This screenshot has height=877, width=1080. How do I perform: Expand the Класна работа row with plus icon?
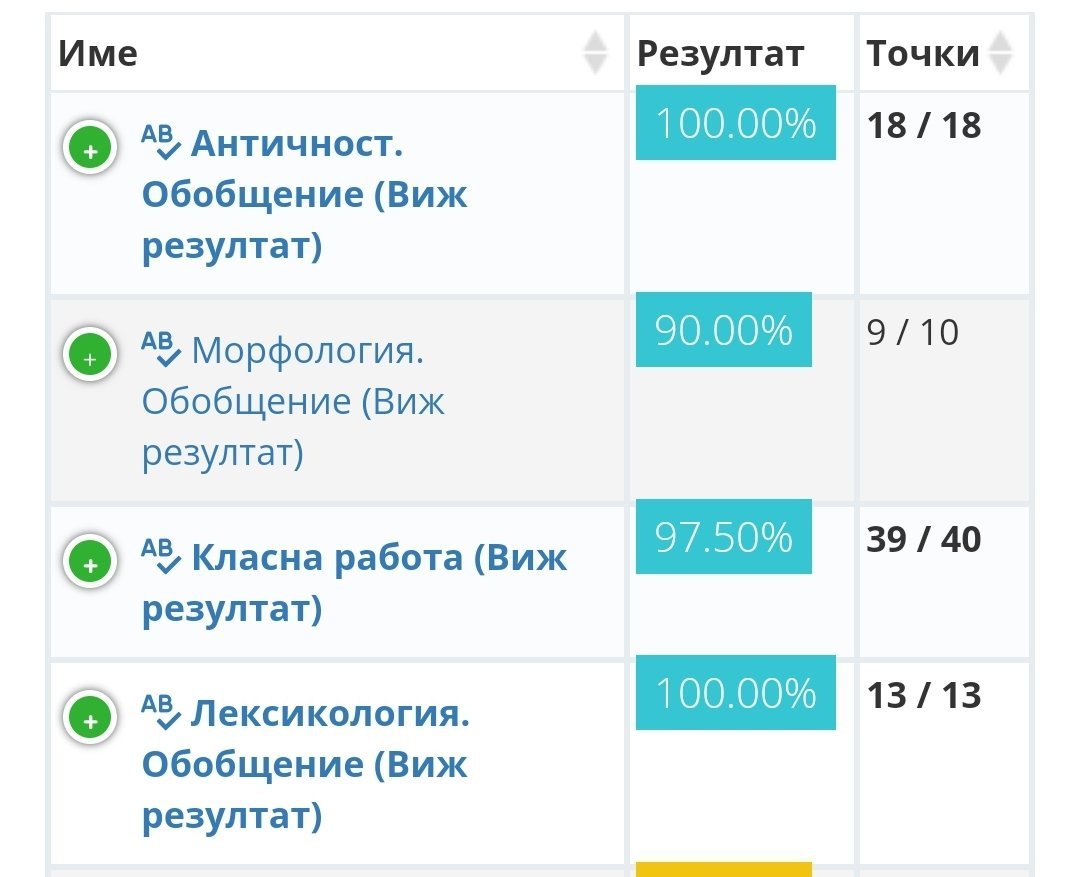[x=90, y=564]
